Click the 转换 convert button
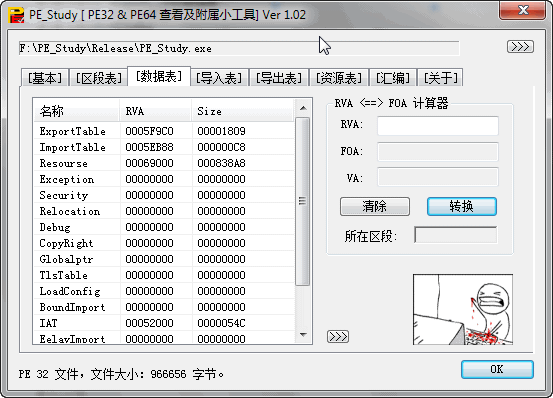The width and height of the screenshot is (553, 398). point(462,206)
